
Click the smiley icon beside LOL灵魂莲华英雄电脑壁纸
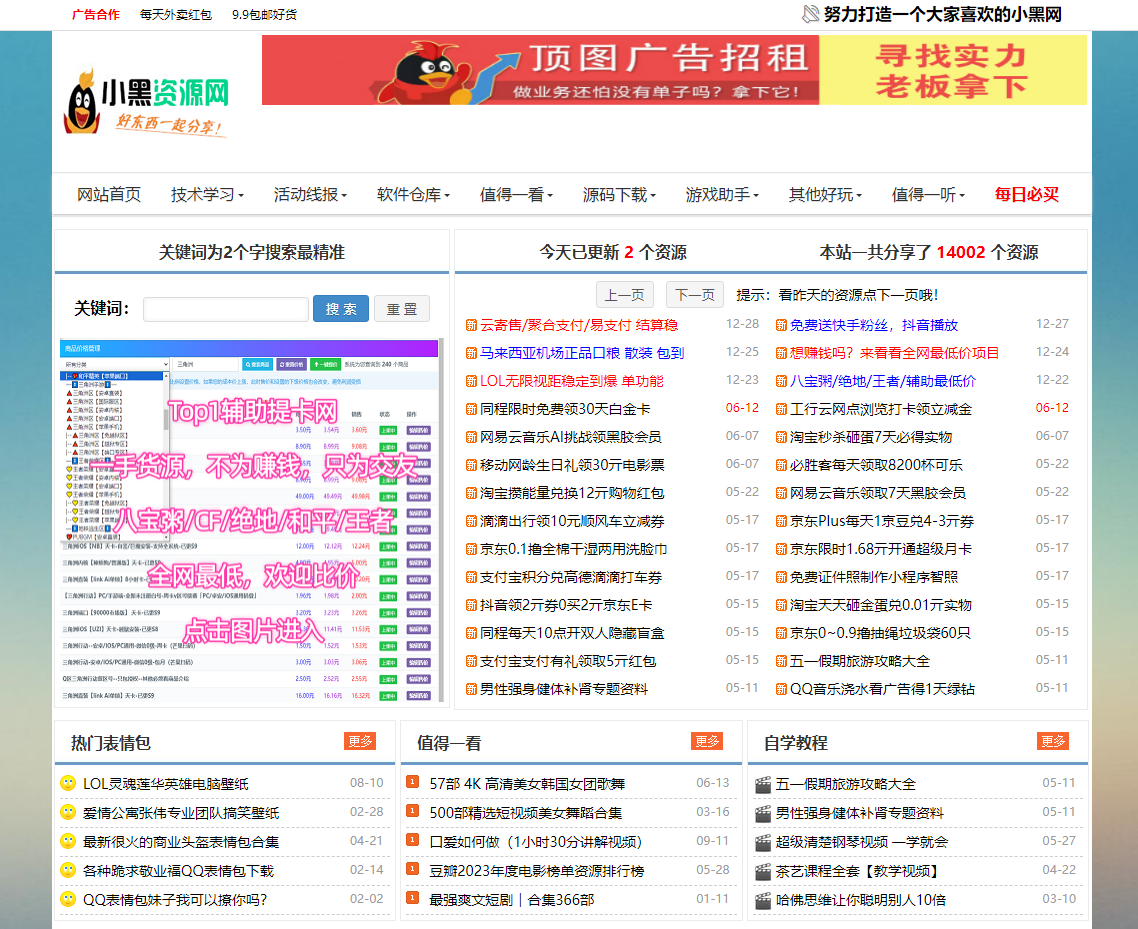(x=67, y=783)
